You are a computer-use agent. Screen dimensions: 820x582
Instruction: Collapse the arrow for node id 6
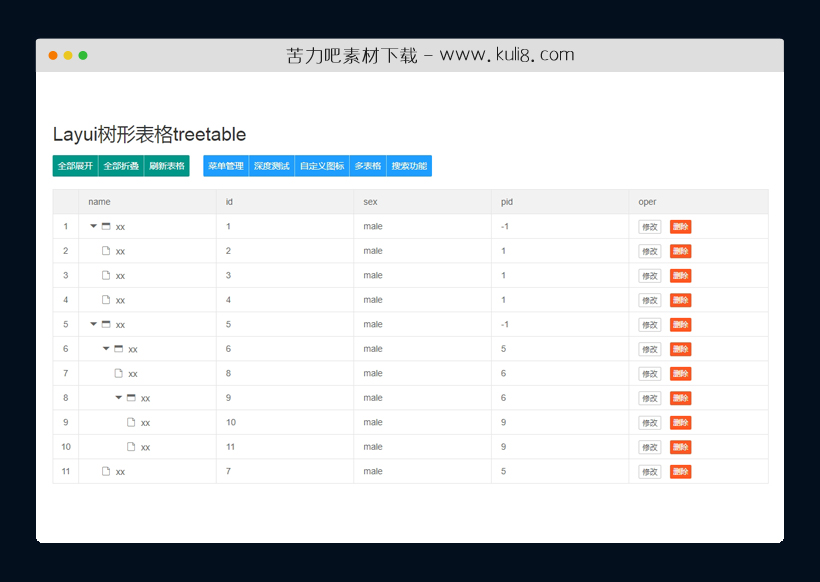[106, 349]
